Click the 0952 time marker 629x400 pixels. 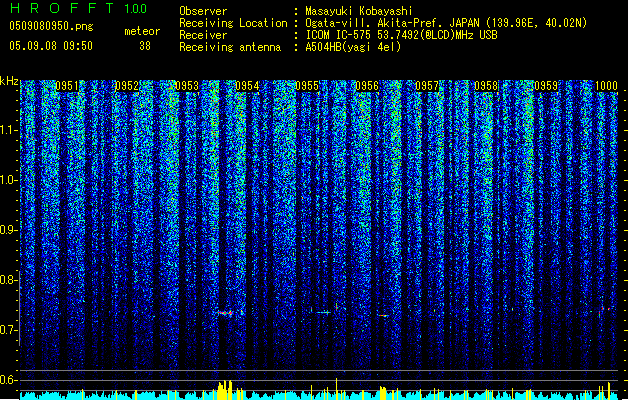point(127,86)
